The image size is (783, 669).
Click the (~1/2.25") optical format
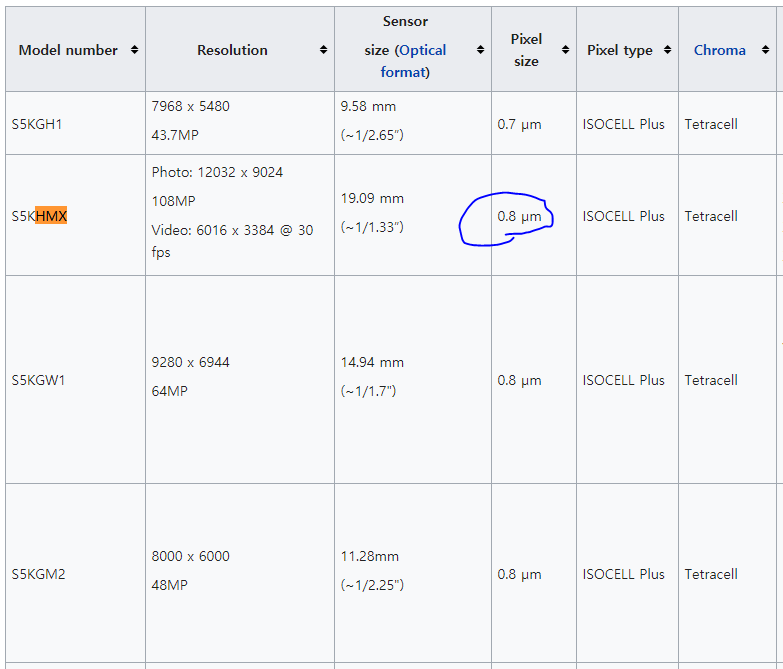click(372, 585)
